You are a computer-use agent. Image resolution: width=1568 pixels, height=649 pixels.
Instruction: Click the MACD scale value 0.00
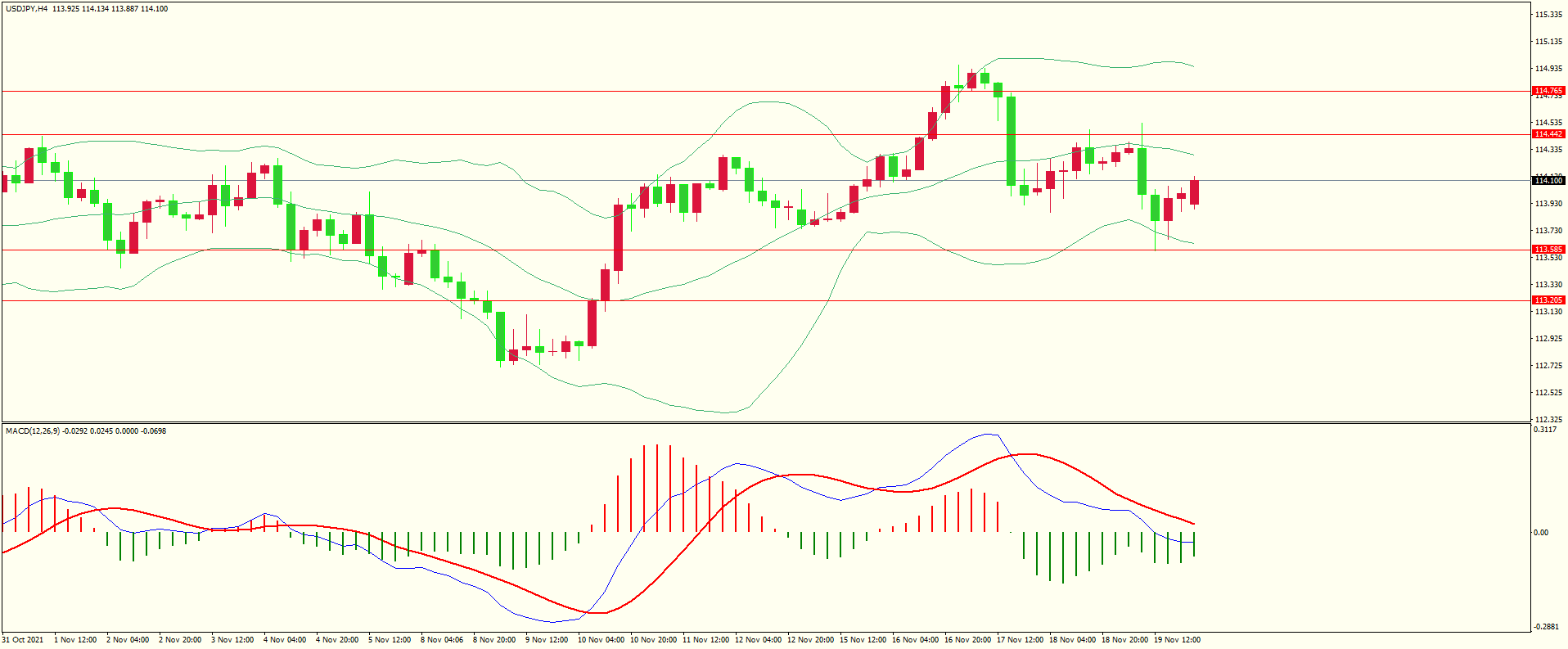click(1541, 533)
